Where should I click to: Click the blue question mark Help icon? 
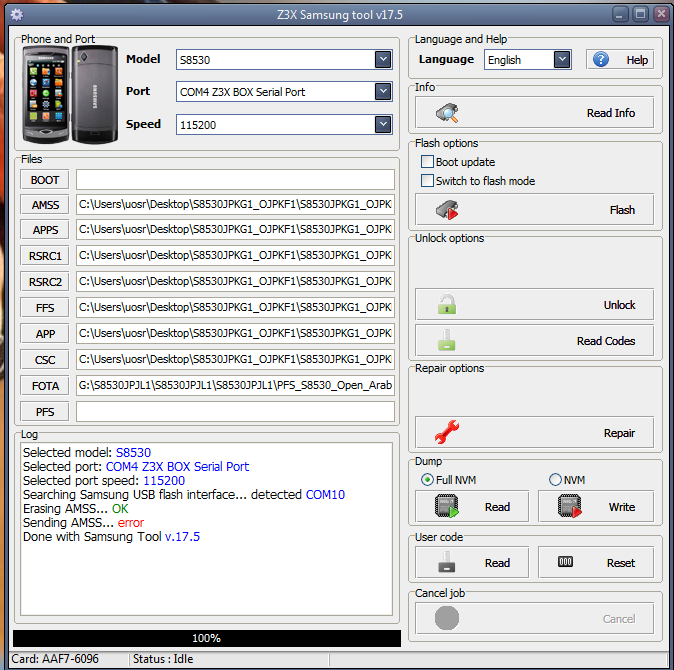click(601, 59)
